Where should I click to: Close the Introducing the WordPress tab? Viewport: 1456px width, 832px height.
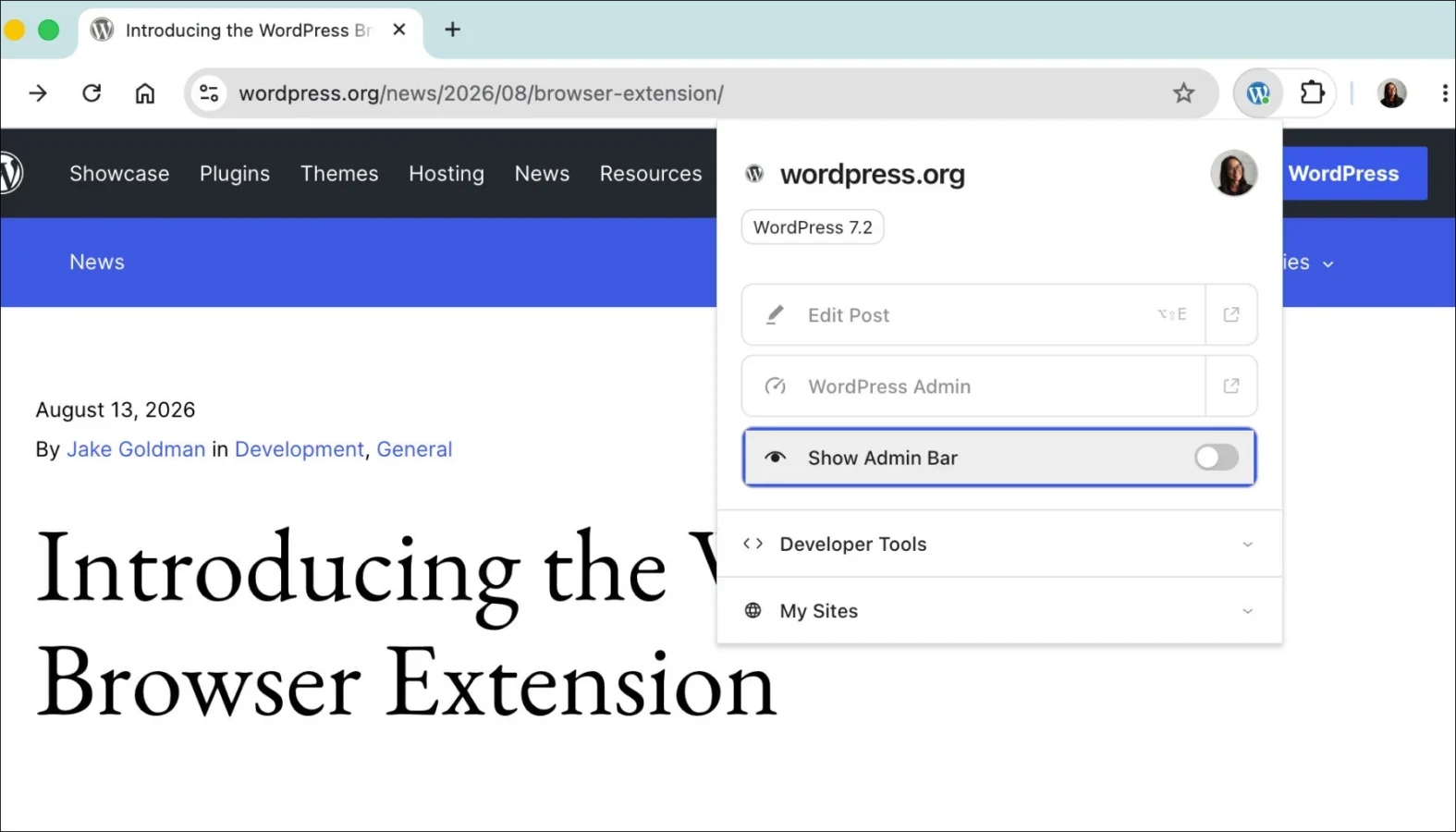pyautogui.click(x=399, y=30)
